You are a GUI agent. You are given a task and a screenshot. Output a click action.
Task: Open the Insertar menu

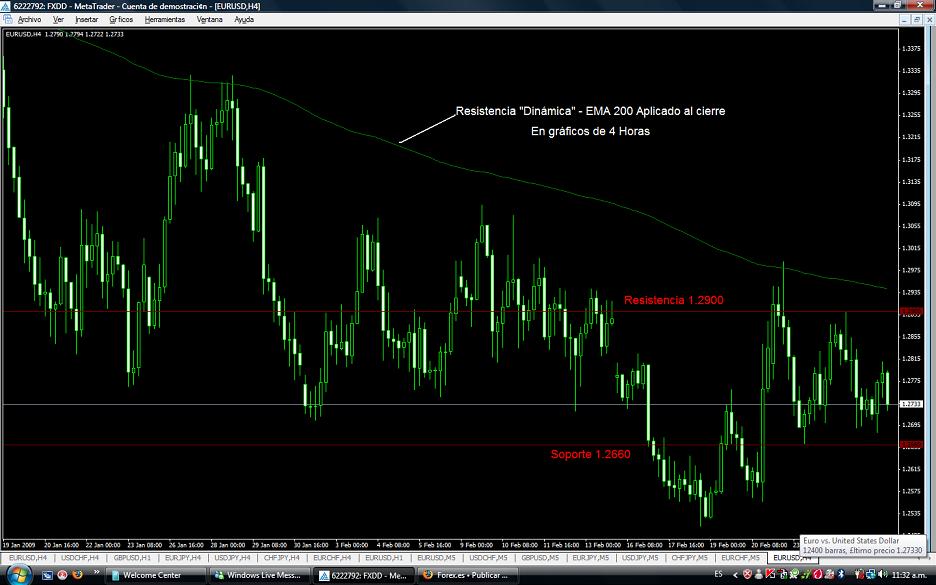[87, 19]
